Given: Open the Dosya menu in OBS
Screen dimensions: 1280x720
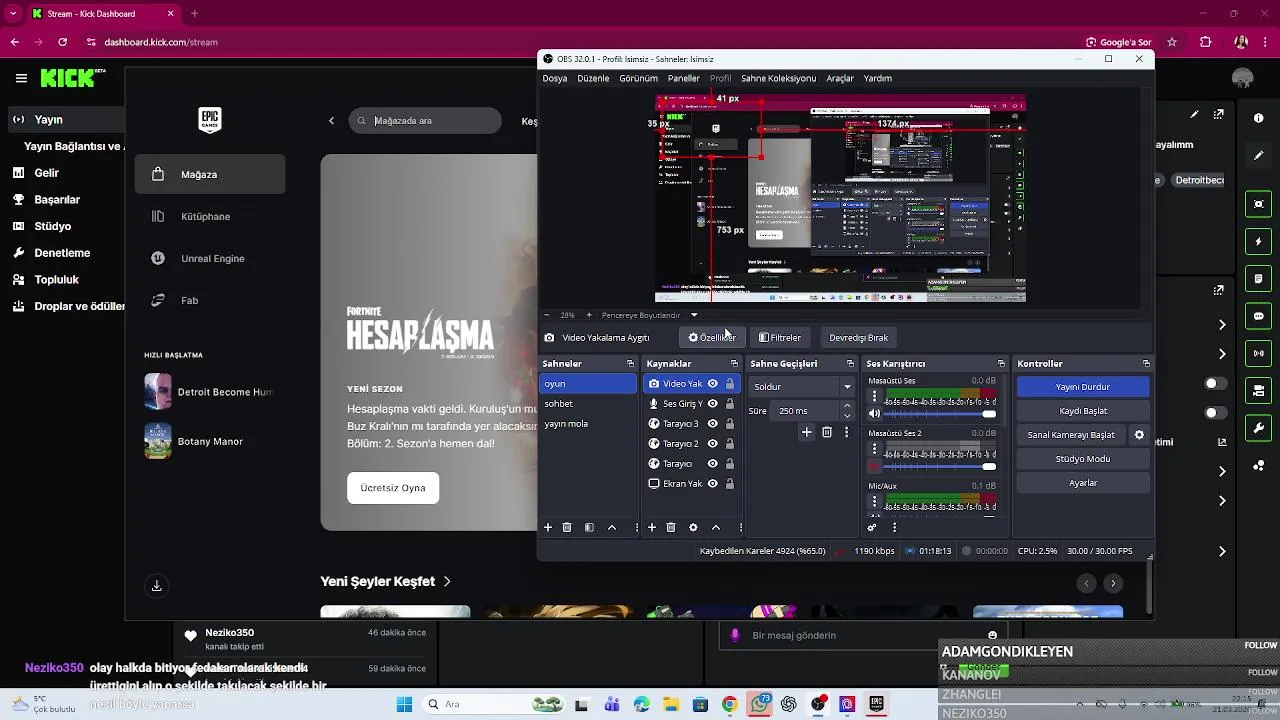Looking at the screenshot, I should tap(555, 78).
